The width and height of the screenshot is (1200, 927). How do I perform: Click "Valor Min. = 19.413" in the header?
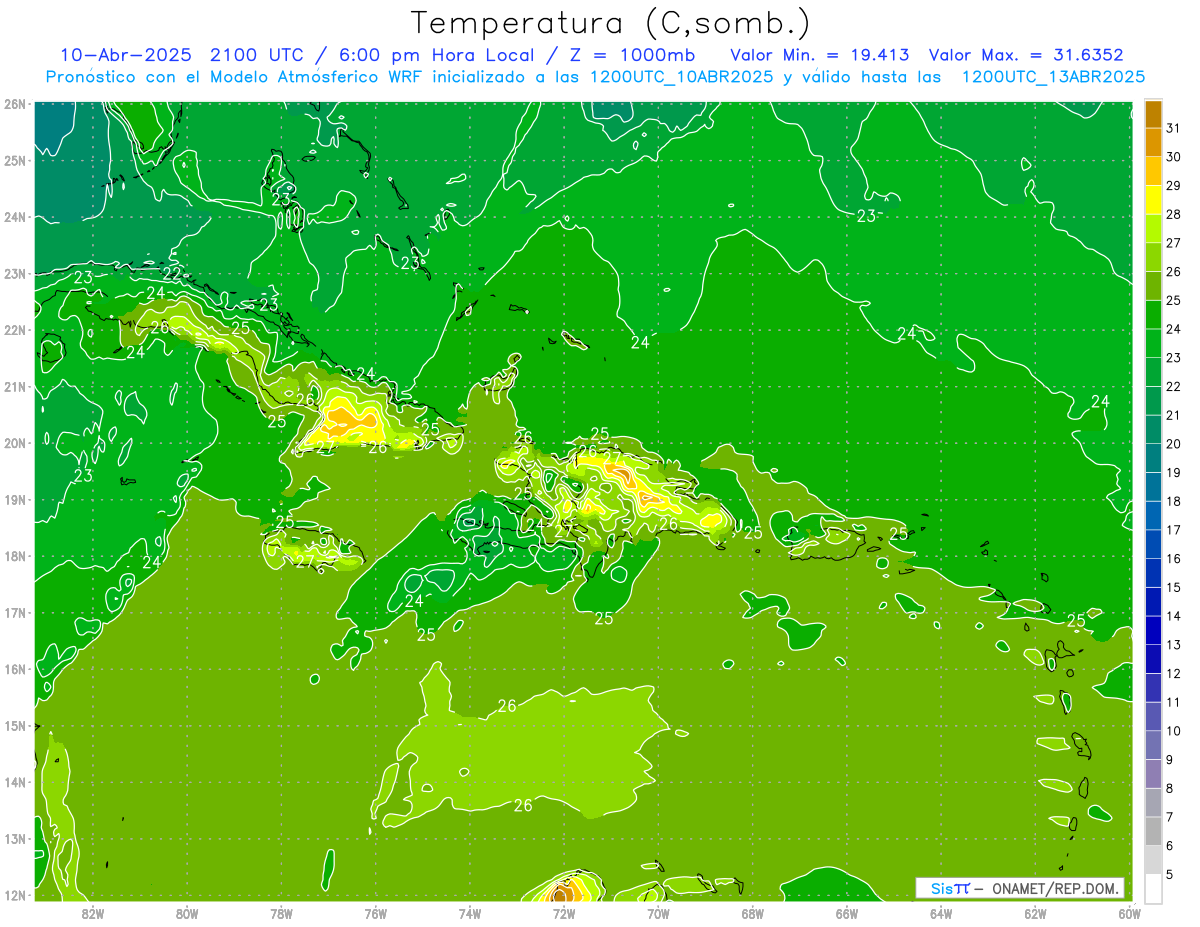pos(820,55)
